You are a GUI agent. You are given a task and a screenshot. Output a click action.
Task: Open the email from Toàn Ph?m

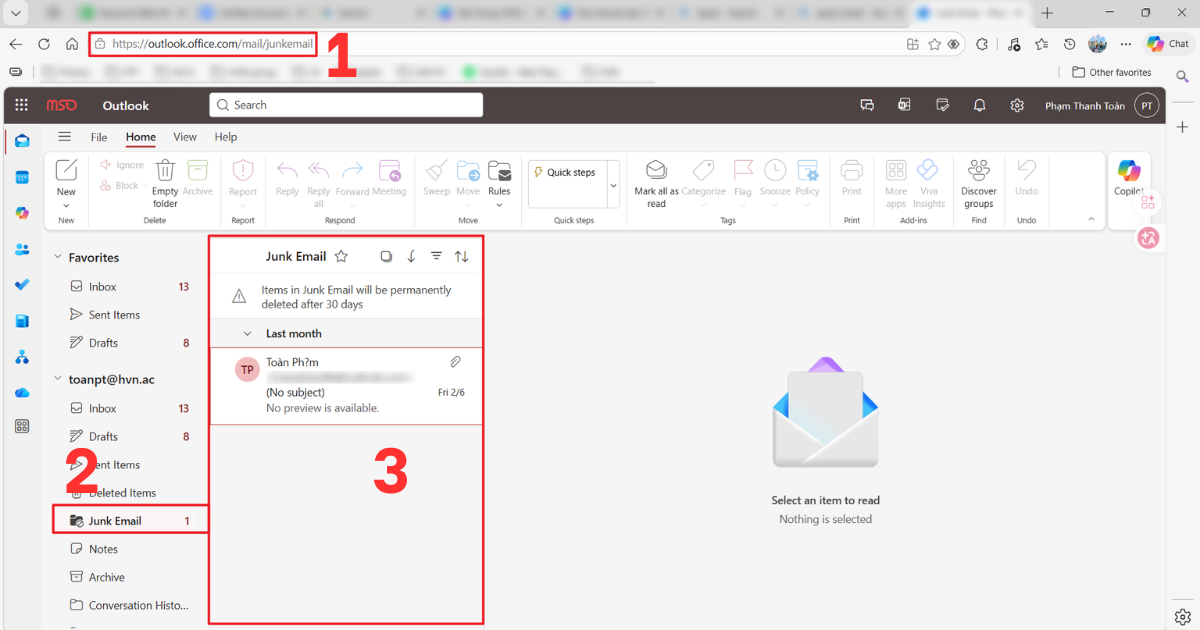[345, 385]
